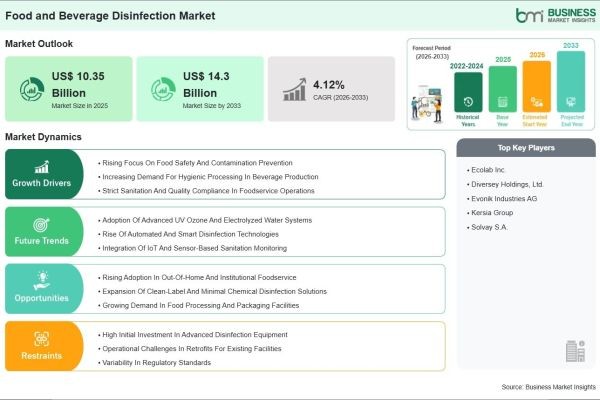
Task: Click Ecolab Inc. in key players list
Action: pyautogui.click(x=488, y=170)
